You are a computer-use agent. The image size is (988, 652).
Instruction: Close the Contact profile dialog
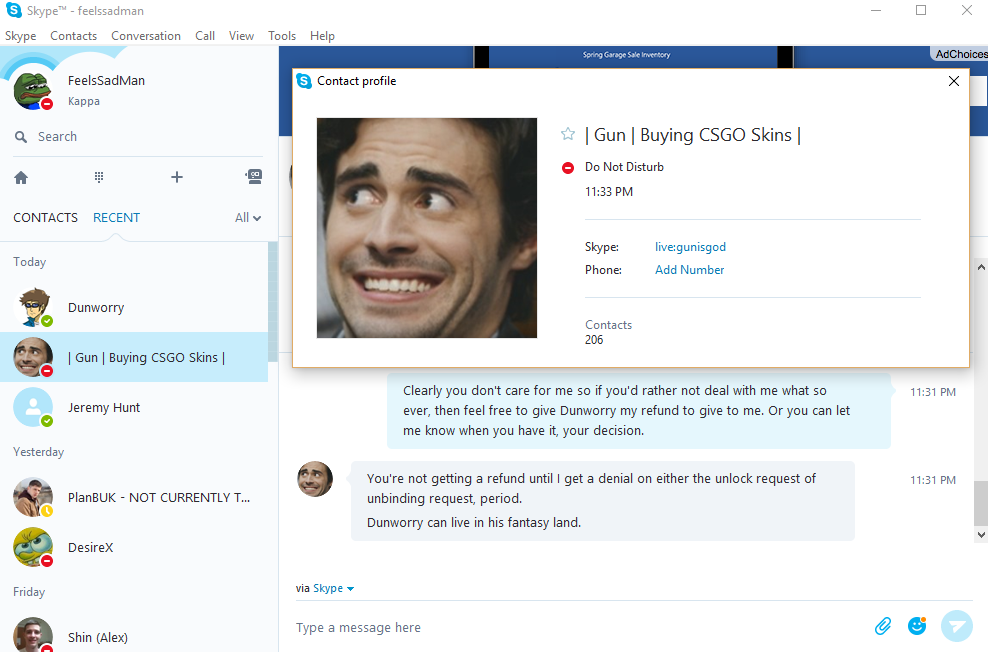(x=954, y=81)
